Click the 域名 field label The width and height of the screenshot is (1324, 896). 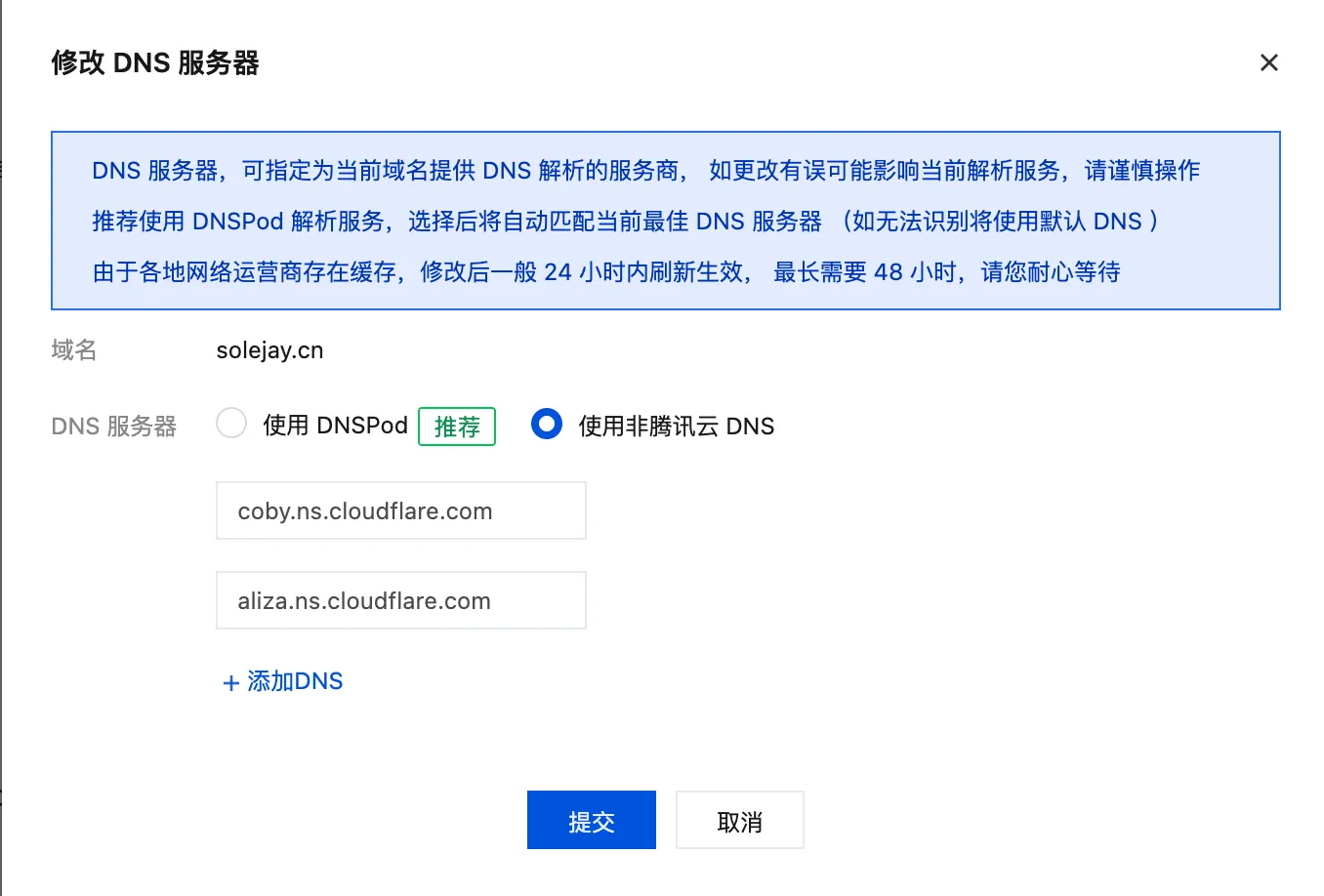[74, 350]
